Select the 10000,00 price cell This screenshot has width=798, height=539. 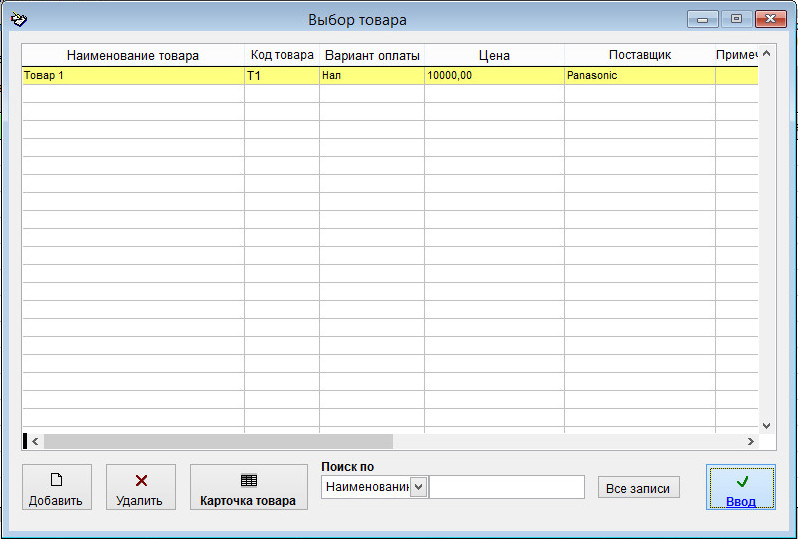pos(494,75)
